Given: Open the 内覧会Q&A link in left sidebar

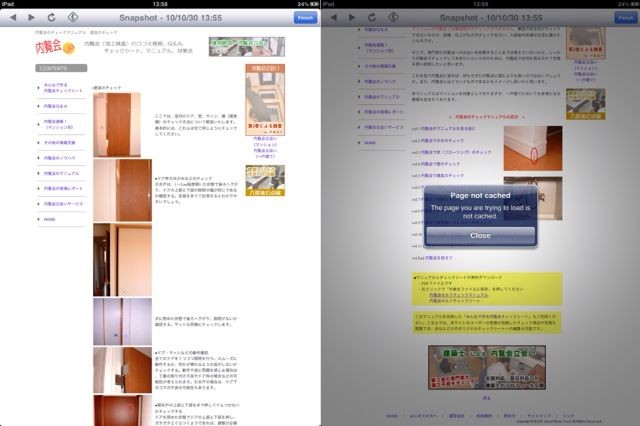Looking at the screenshot, I should [x=56, y=106].
